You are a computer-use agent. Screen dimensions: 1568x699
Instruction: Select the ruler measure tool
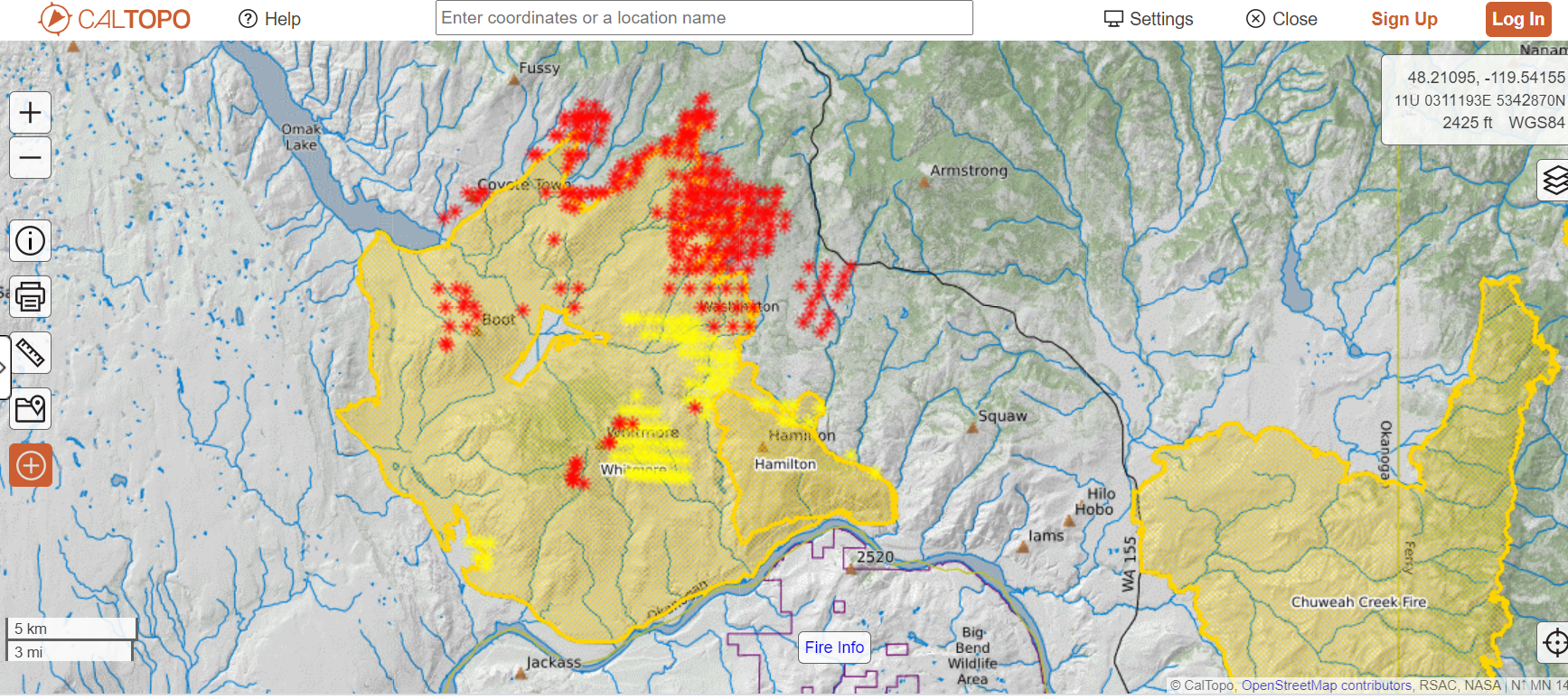[x=30, y=353]
